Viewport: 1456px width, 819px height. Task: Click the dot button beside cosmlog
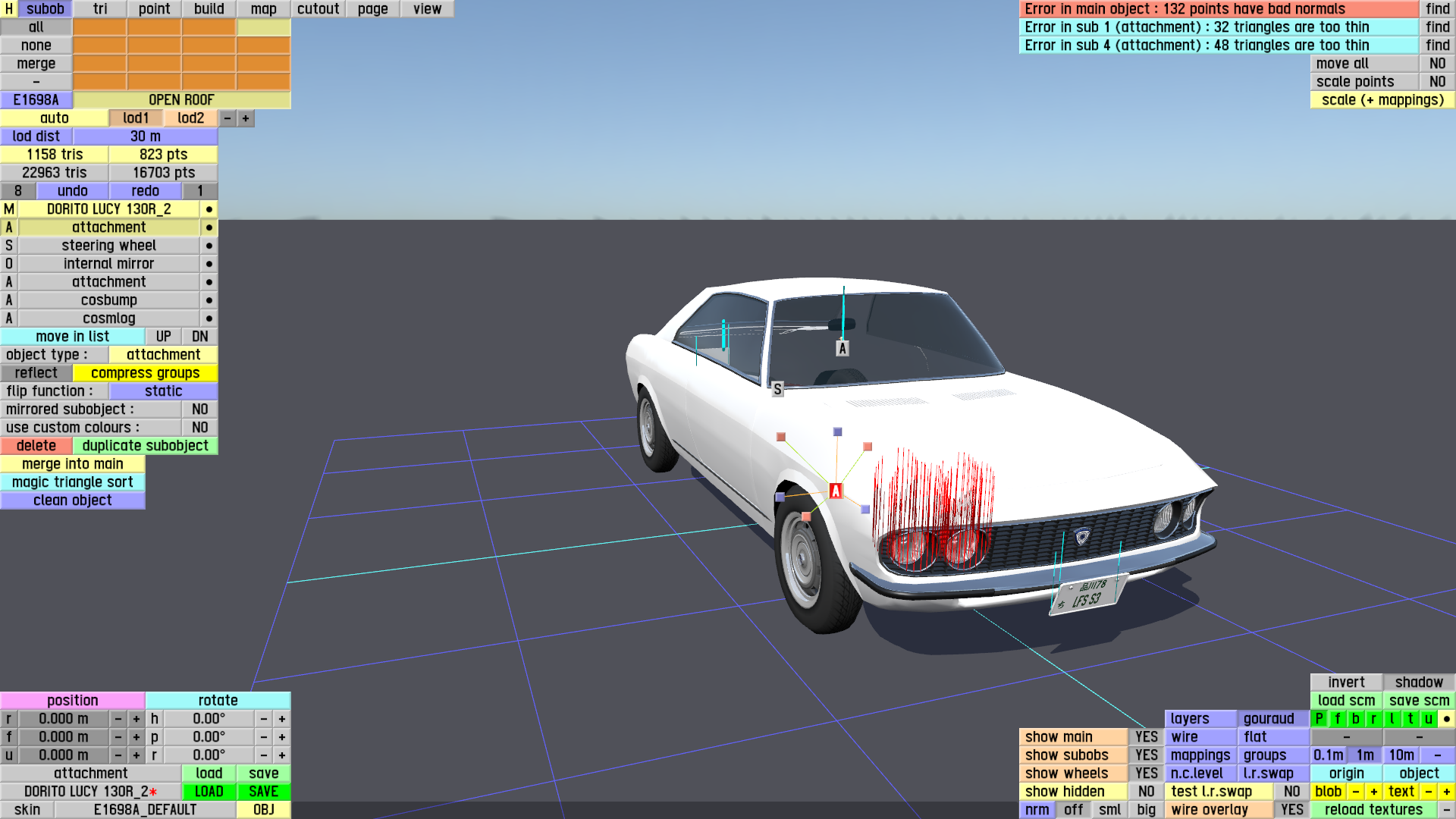click(209, 318)
